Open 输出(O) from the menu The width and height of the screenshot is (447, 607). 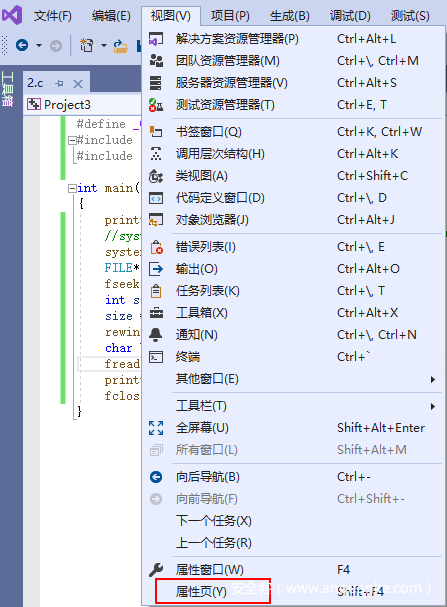click(x=293, y=269)
